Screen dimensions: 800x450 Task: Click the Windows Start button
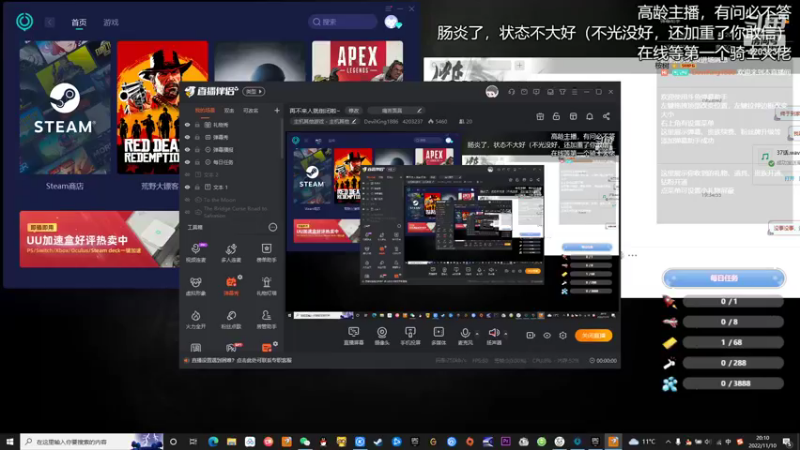[10, 441]
